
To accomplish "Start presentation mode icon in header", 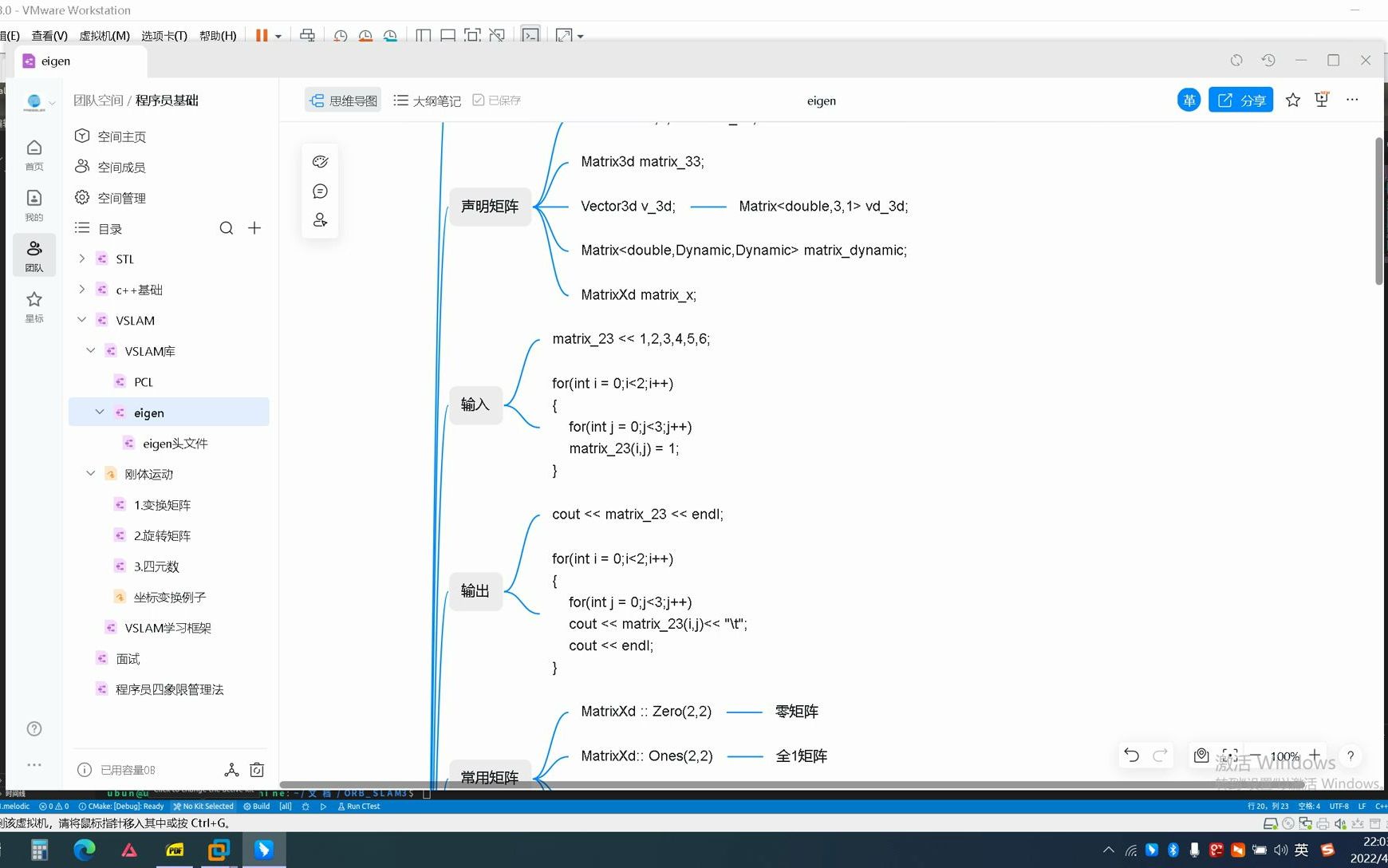I will 1322,100.
